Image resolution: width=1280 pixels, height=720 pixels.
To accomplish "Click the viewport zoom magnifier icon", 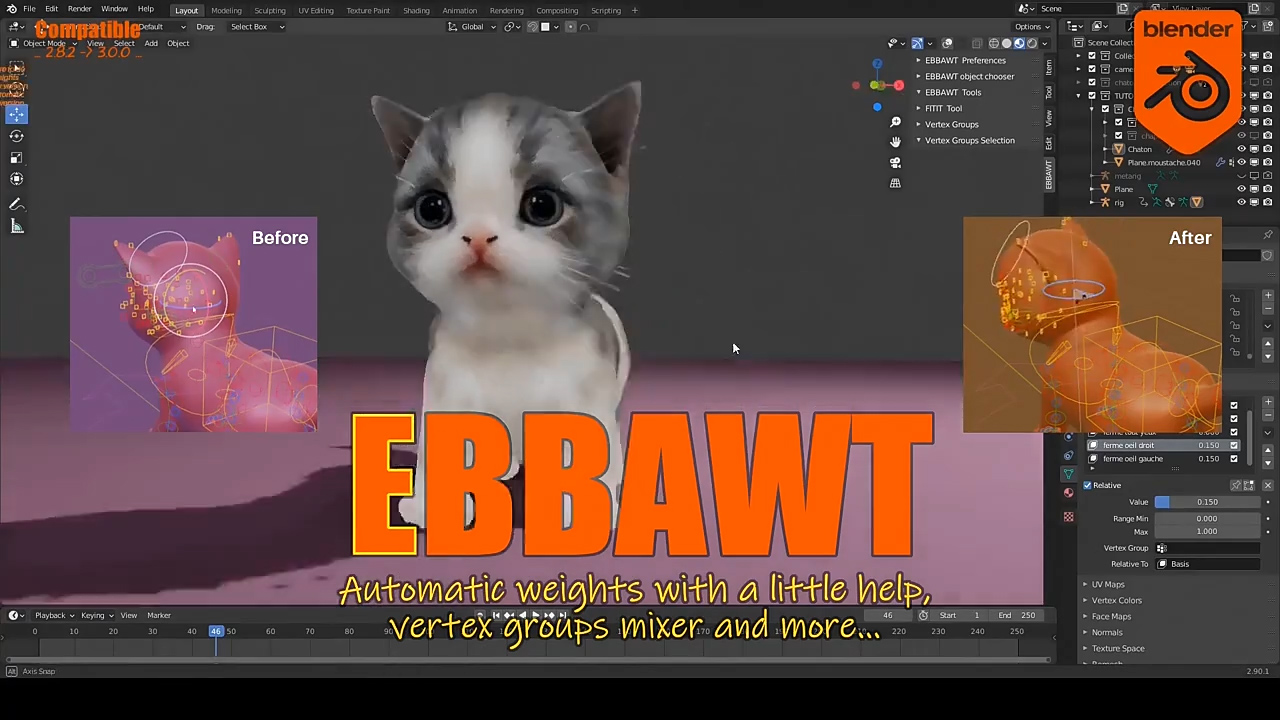I will [x=895, y=122].
